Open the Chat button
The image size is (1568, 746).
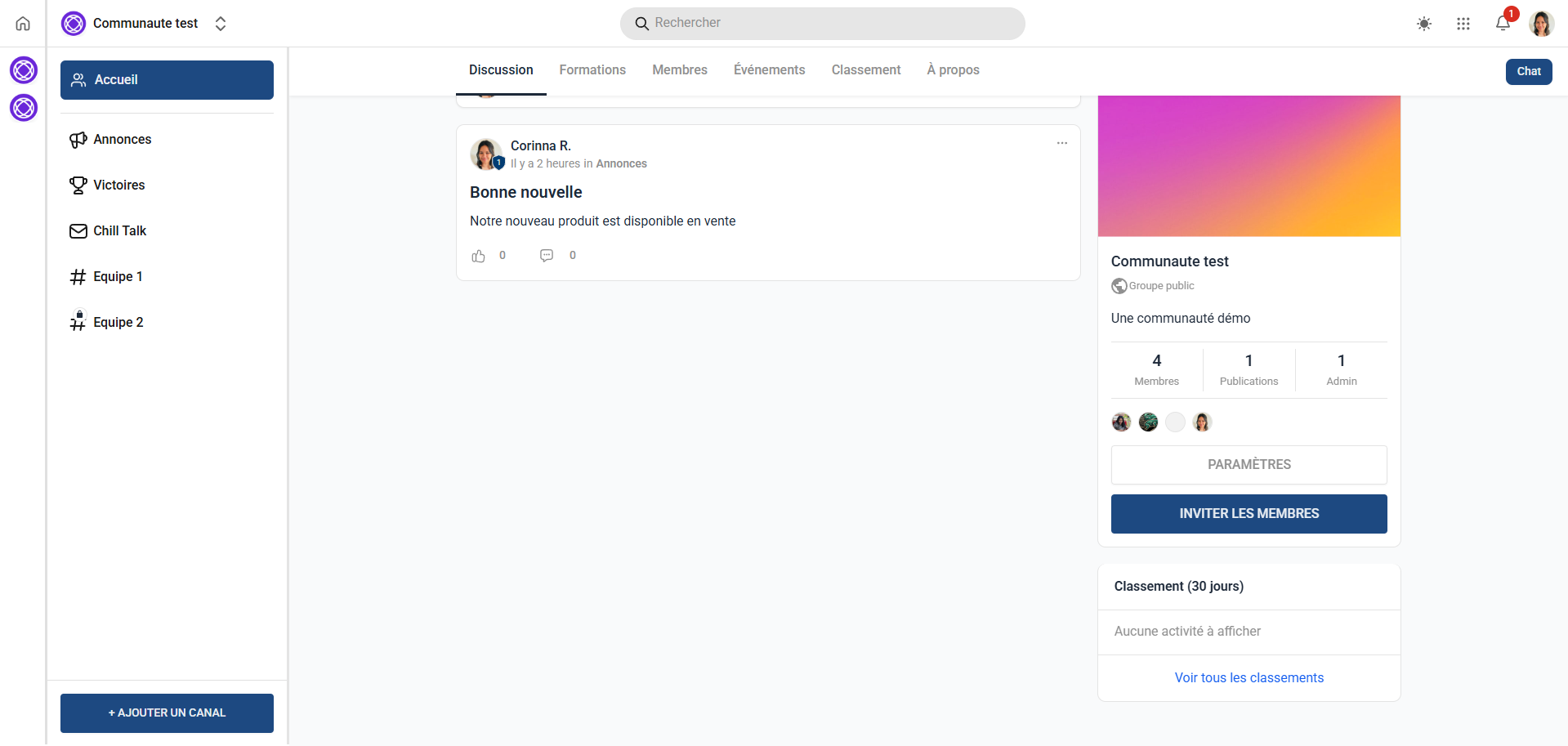tap(1528, 72)
